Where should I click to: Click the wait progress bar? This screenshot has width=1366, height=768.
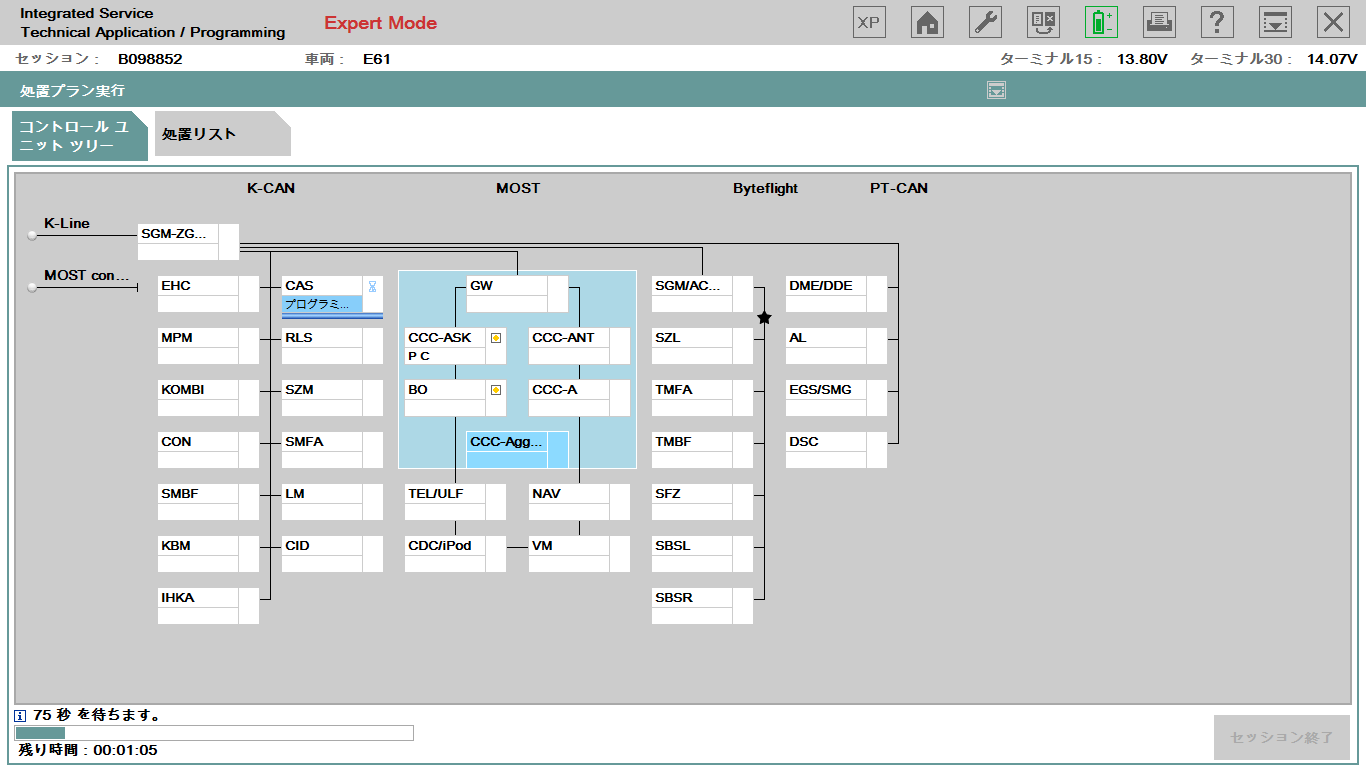[215, 733]
